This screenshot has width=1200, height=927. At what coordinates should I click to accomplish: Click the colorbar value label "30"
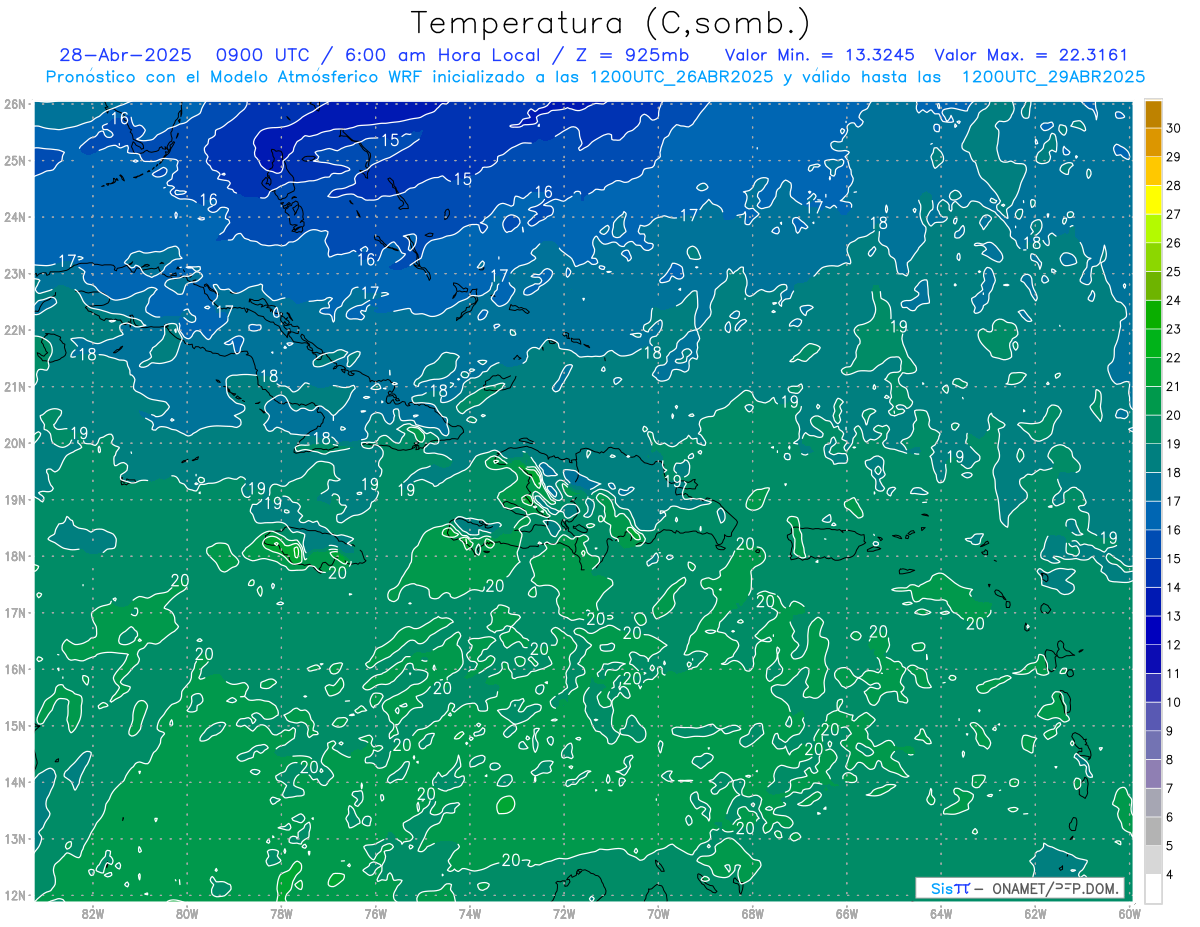coord(1174,128)
